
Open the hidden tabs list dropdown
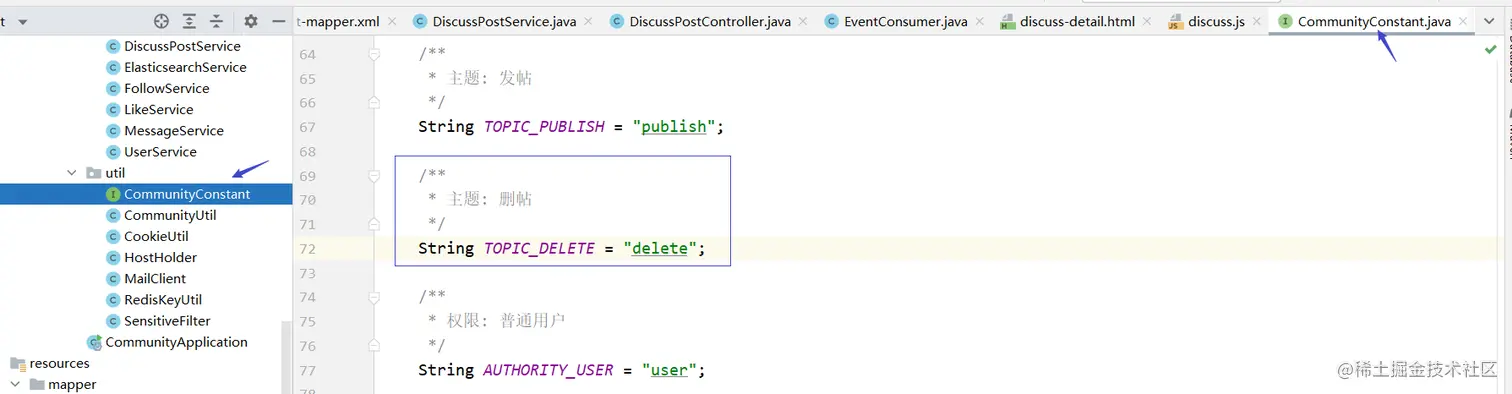tap(1490, 21)
